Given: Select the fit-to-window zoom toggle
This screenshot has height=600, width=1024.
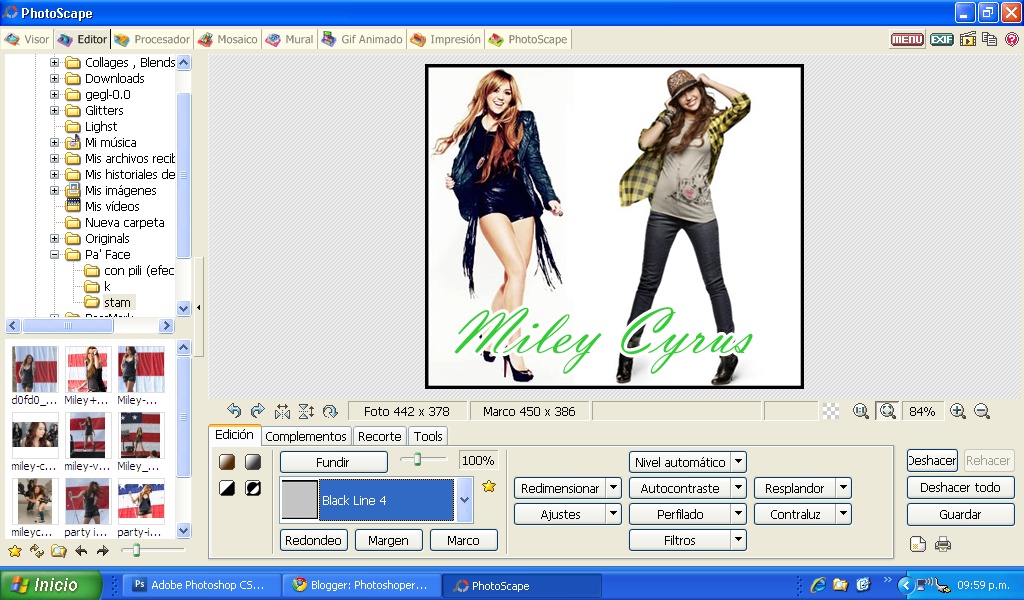Looking at the screenshot, I should (x=886, y=410).
